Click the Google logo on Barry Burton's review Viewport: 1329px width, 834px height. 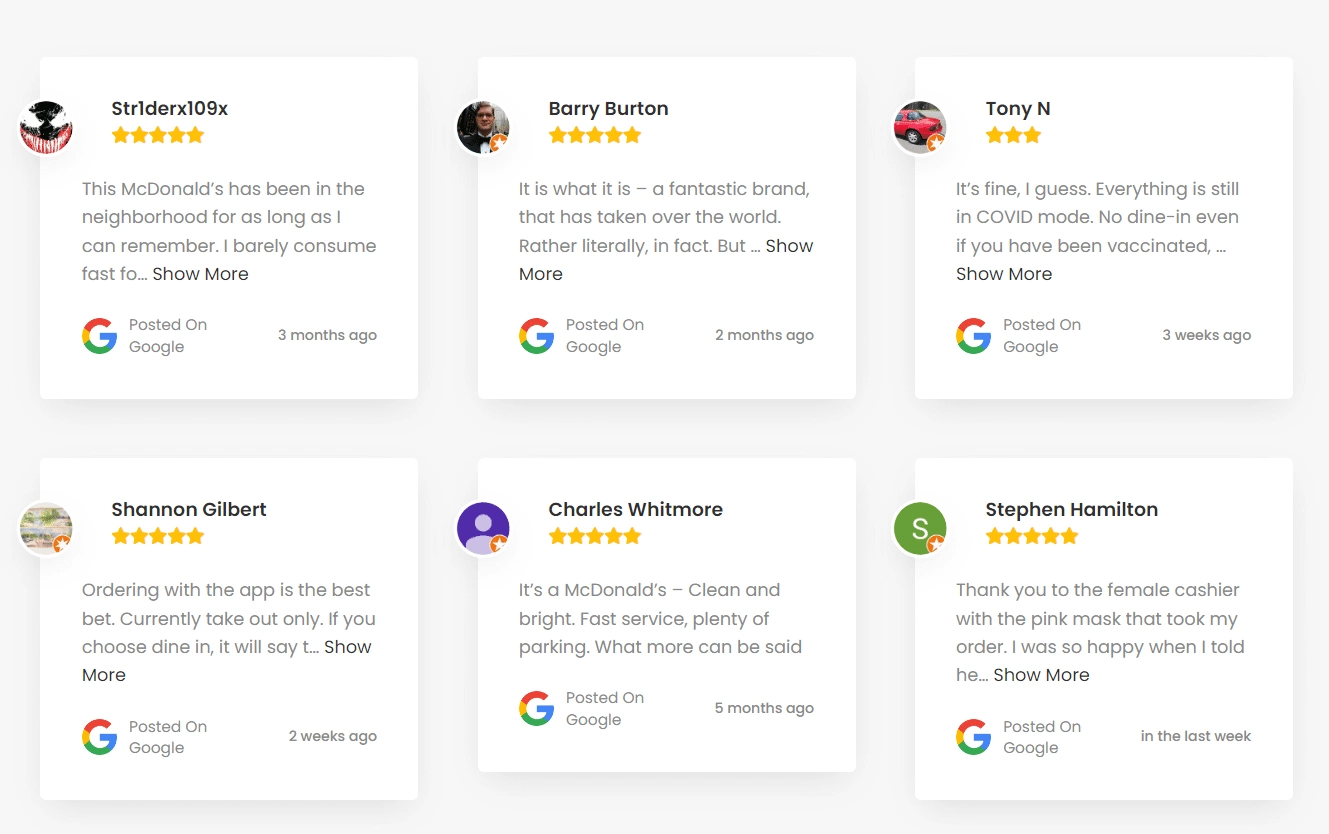536,335
